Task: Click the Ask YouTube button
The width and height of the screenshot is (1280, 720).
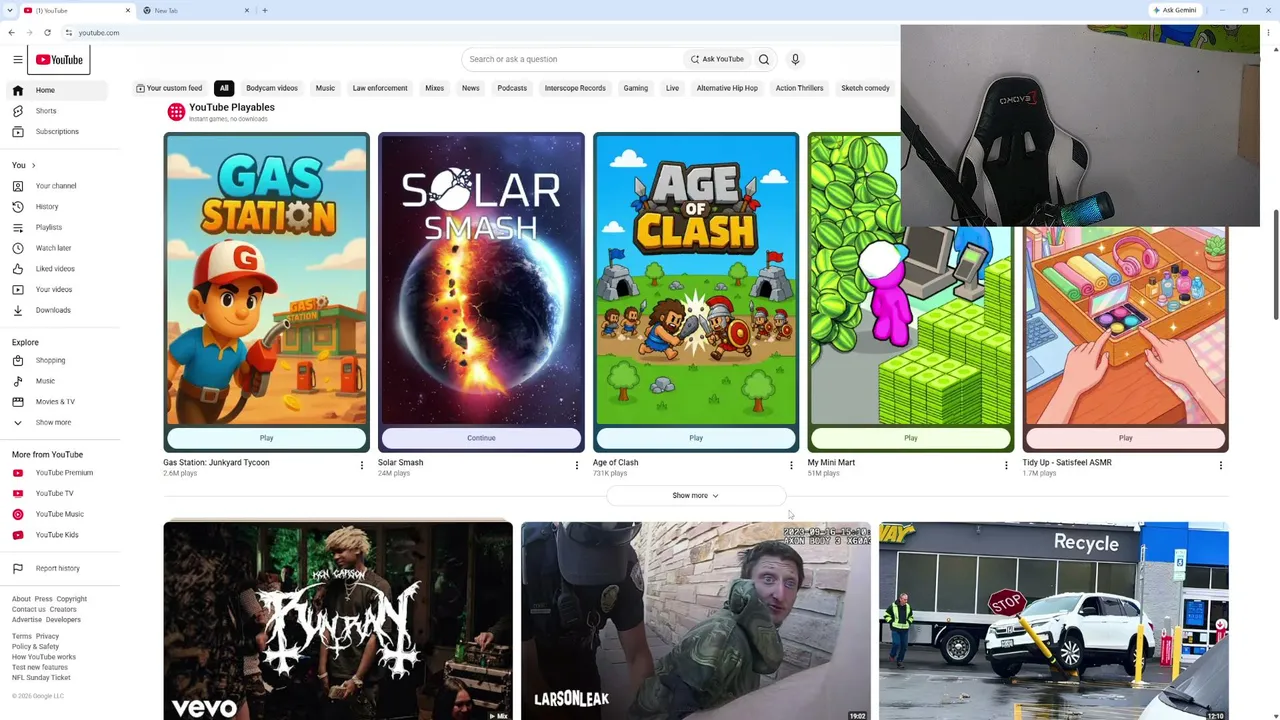Action: click(717, 60)
